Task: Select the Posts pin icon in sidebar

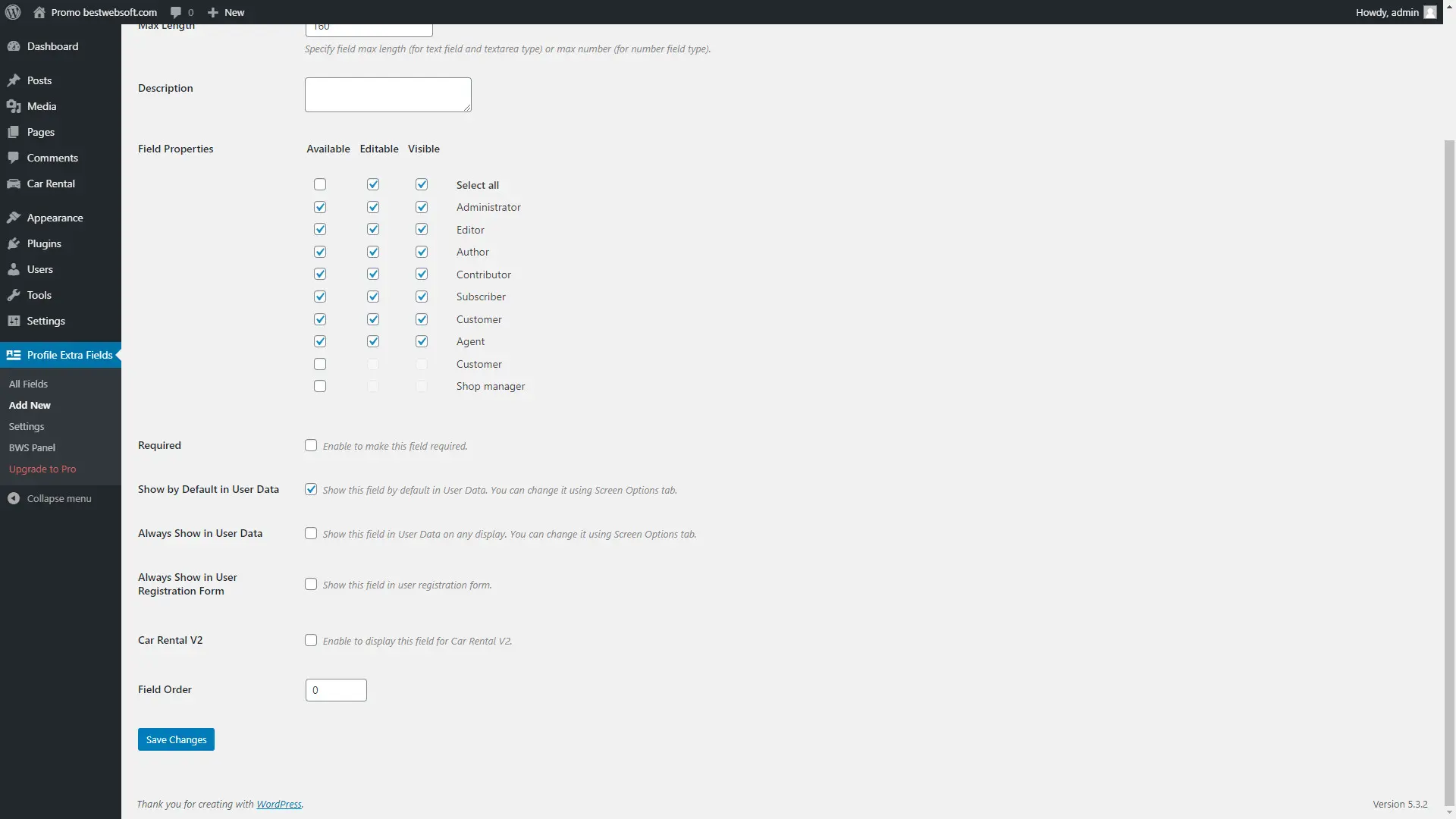Action: pos(14,80)
